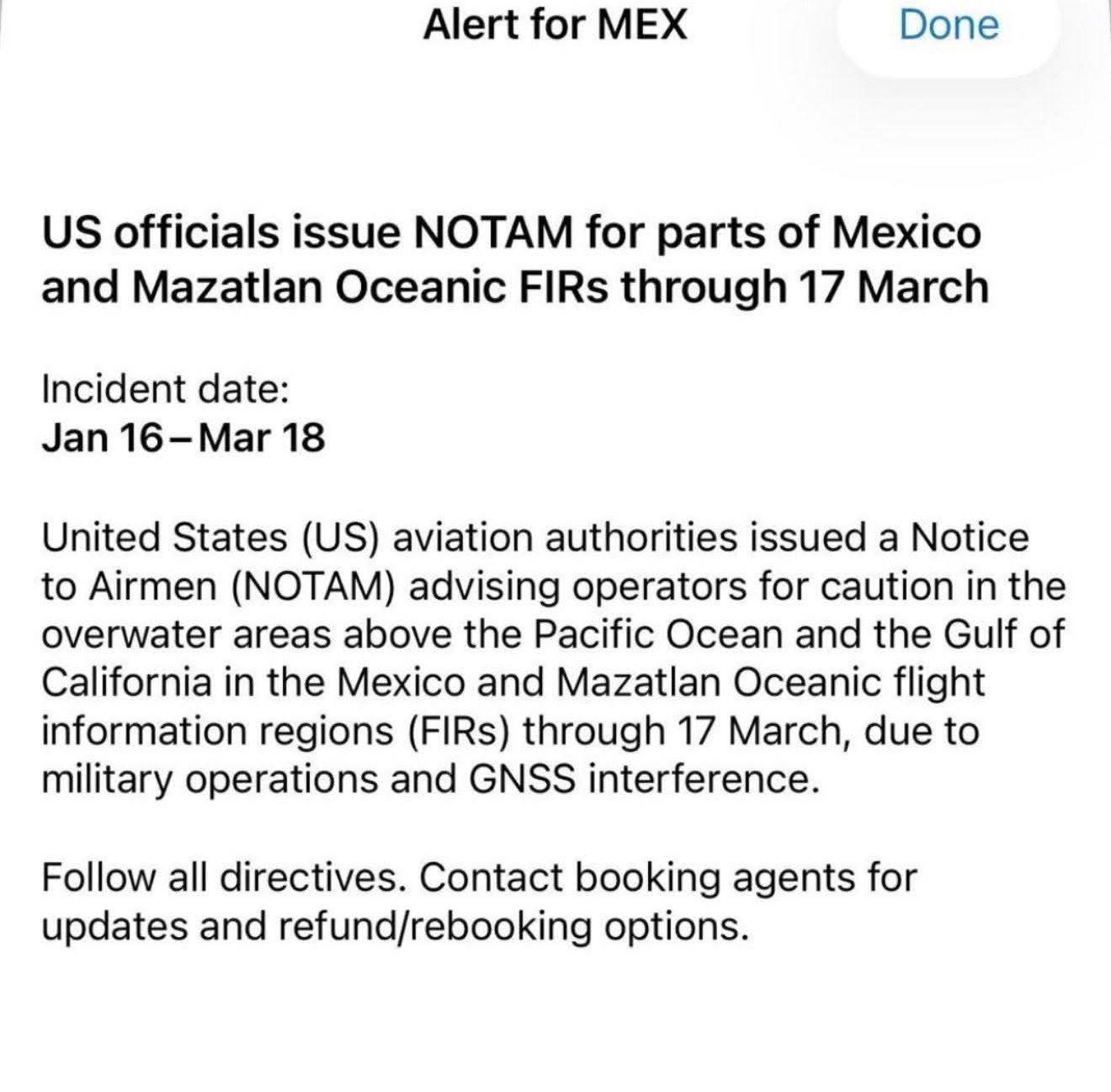Click the "refund/rebooking options" text
The image size is (1111, 1092).
click(x=512, y=926)
